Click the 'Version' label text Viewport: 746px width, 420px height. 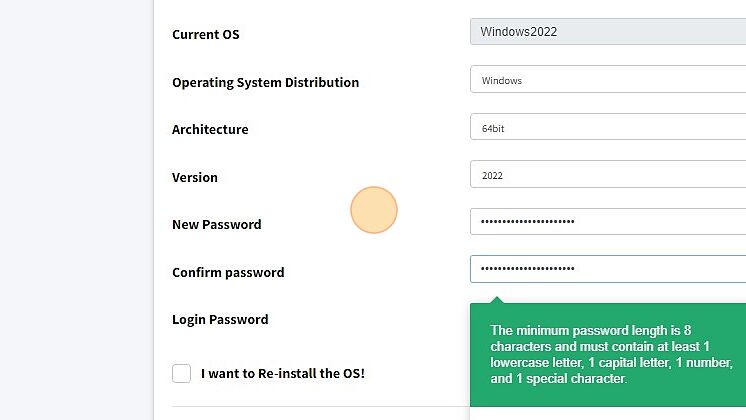tap(195, 177)
